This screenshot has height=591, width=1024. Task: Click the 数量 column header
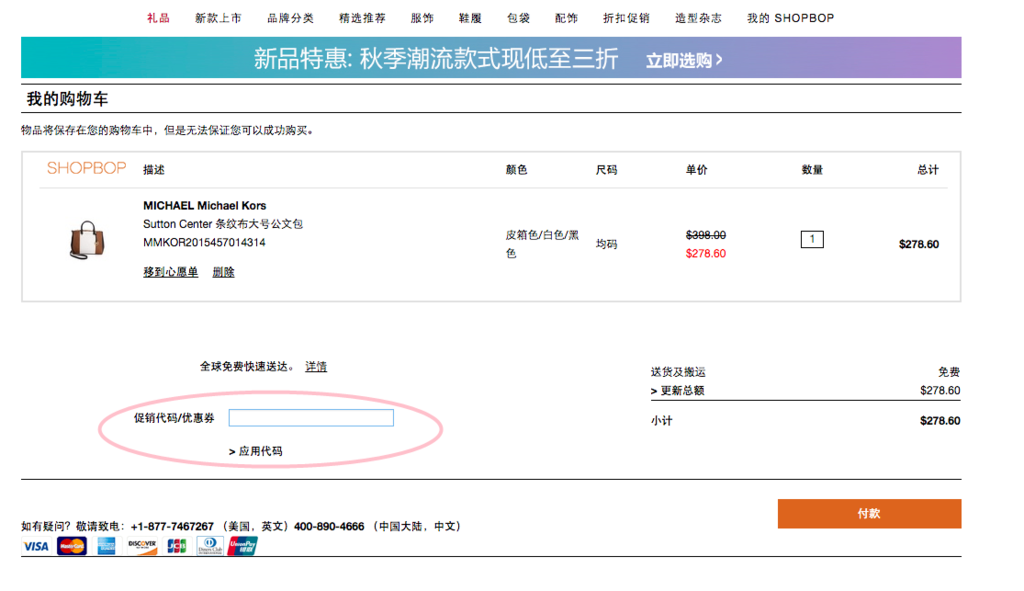click(812, 170)
